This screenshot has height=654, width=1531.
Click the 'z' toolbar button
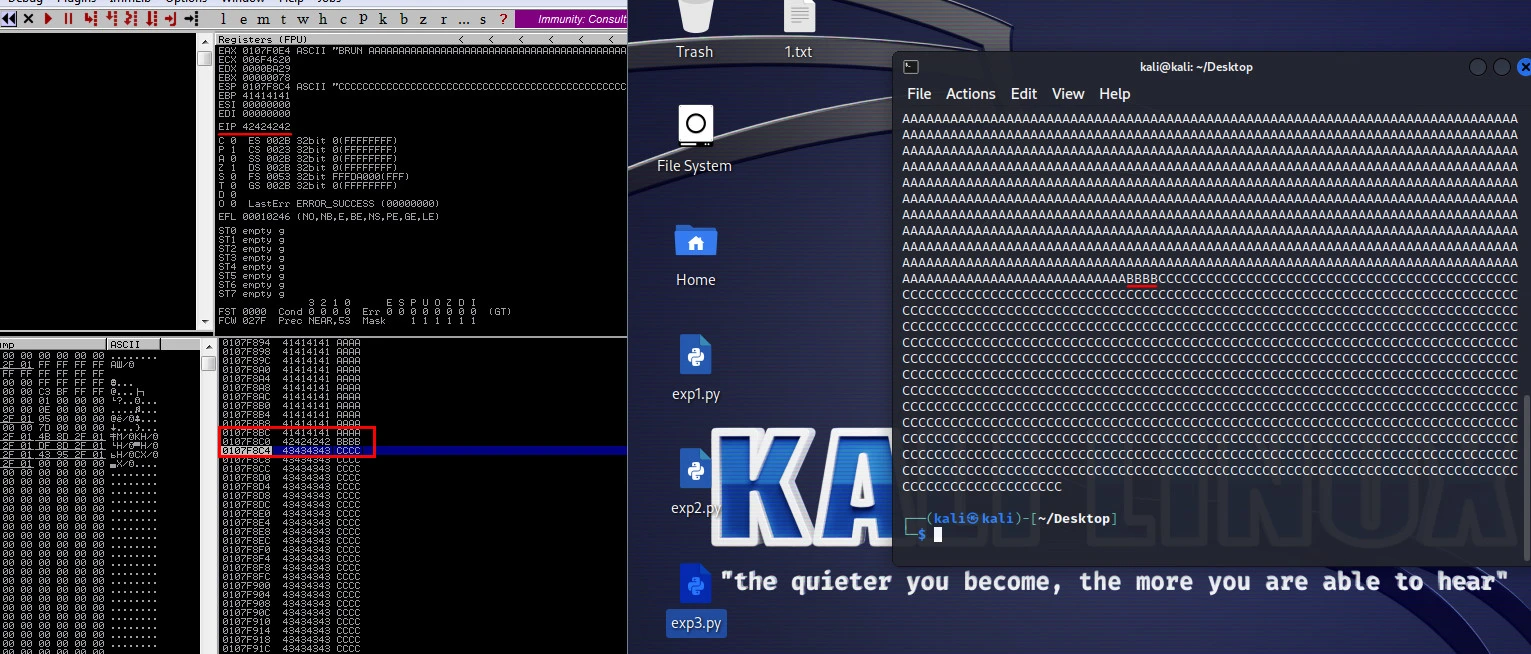(x=423, y=19)
